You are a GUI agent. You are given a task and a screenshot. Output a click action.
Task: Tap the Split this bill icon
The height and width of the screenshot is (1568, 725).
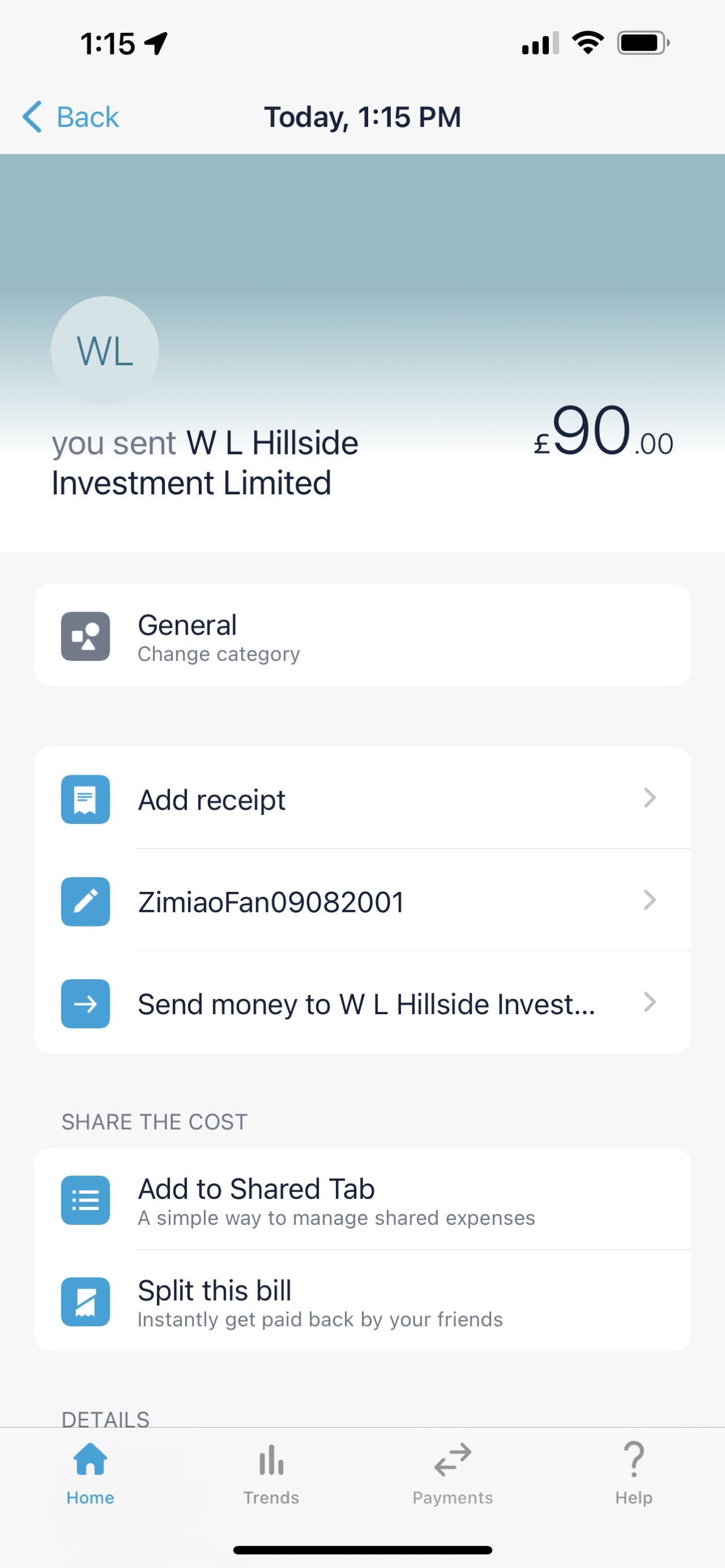(x=85, y=1302)
